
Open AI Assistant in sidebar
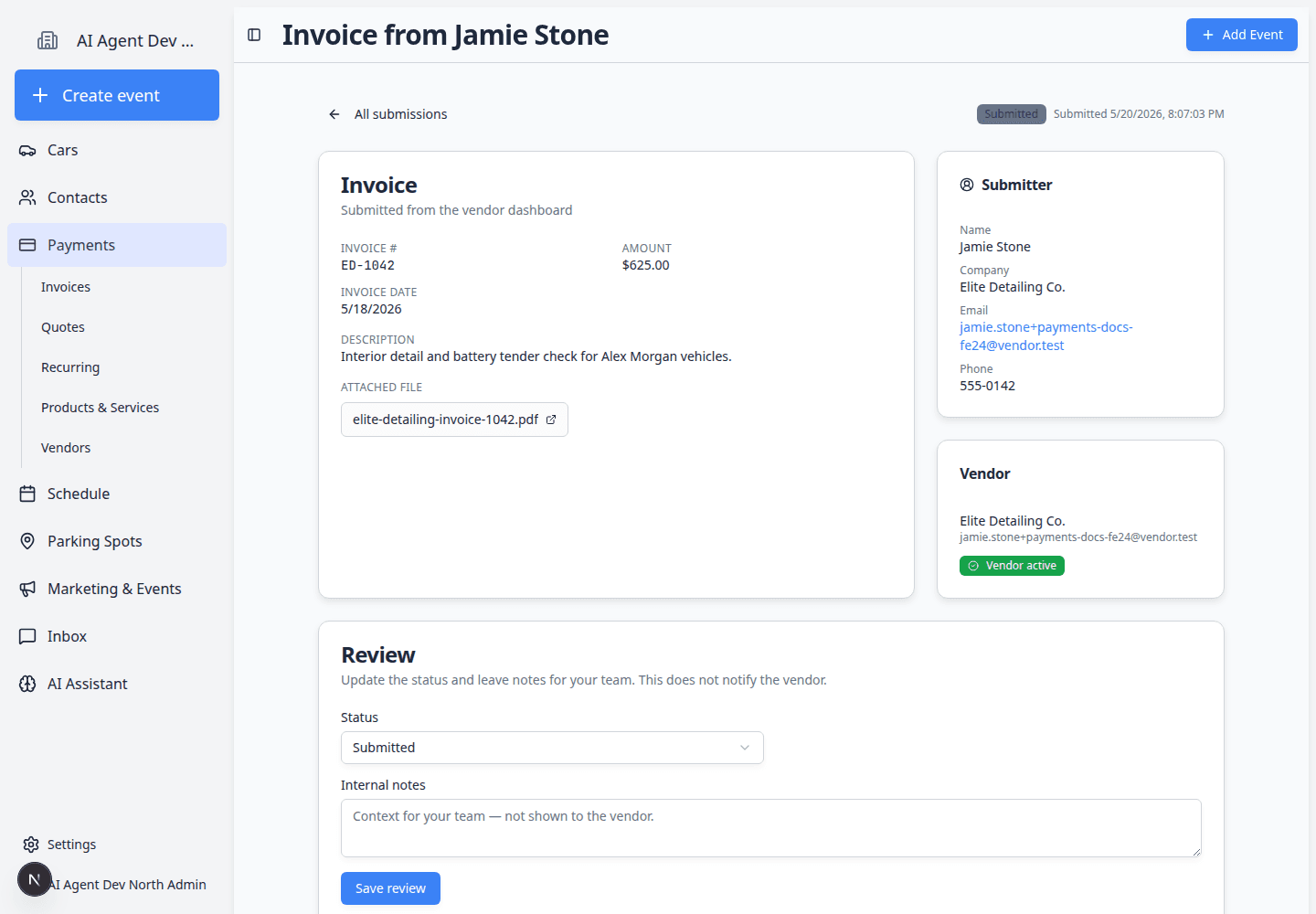click(117, 684)
